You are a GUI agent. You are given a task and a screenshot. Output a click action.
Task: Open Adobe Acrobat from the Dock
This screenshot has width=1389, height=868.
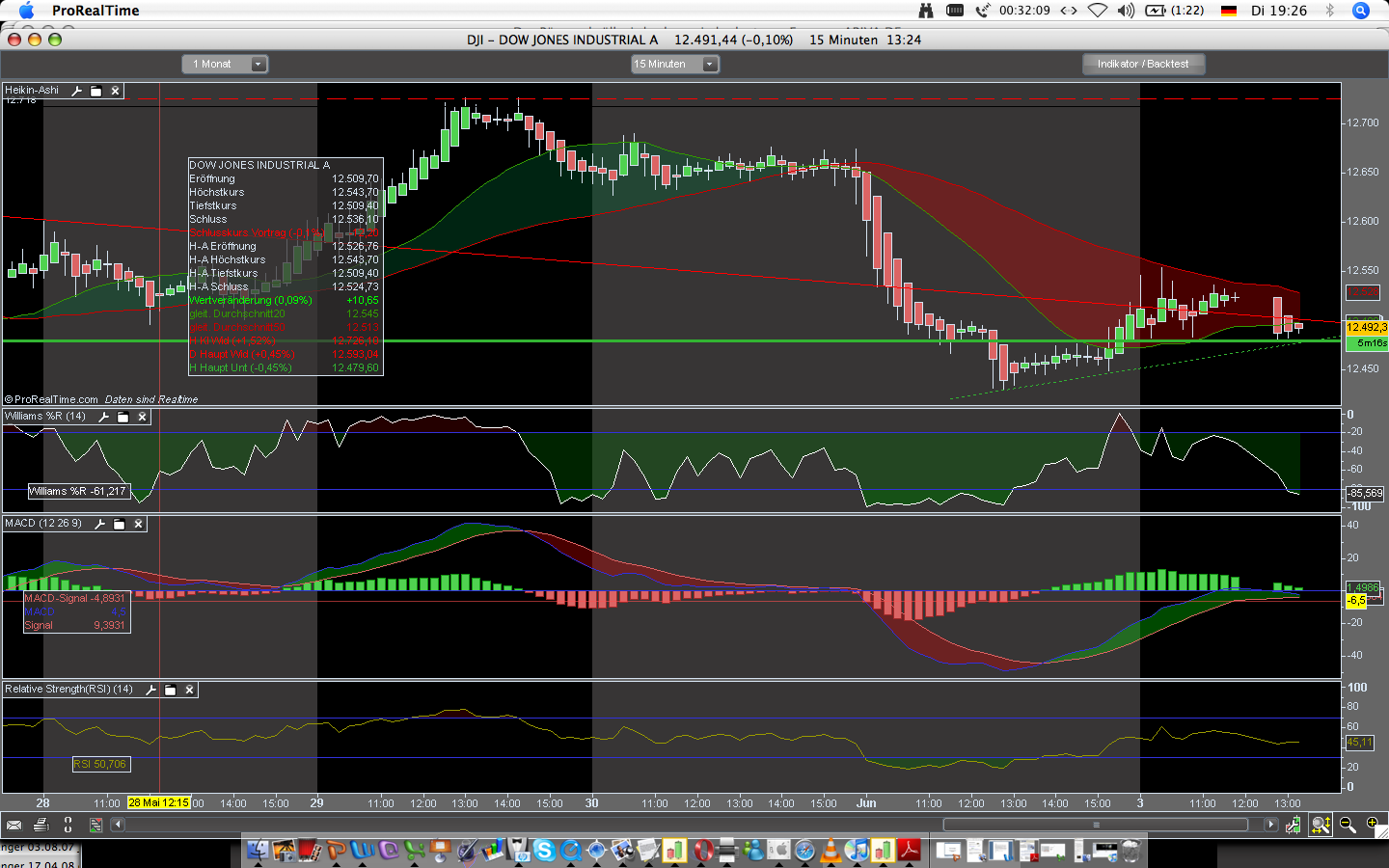(x=910, y=851)
